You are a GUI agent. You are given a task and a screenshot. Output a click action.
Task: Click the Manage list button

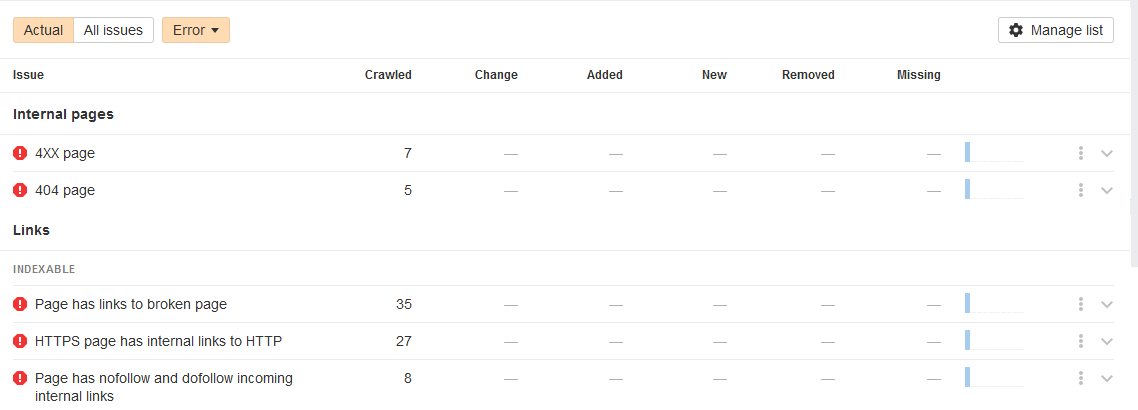1056,30
